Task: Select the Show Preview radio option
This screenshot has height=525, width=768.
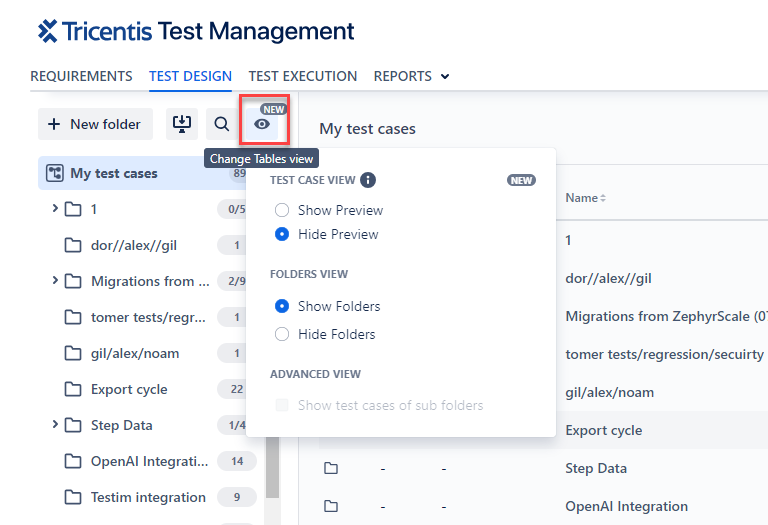Action: pyautogui.click(x=282, y=210)
